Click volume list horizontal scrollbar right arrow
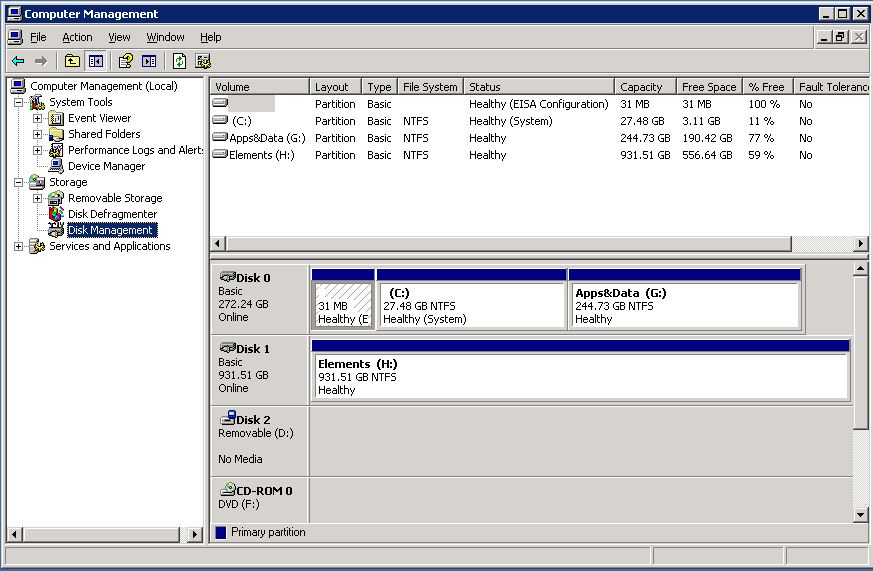 pos(861,244)
